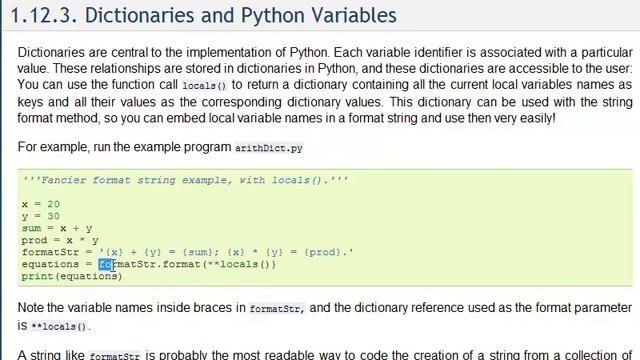Click the code line 'x = 20'
The image size is (640, 360).
coord(41,204)
